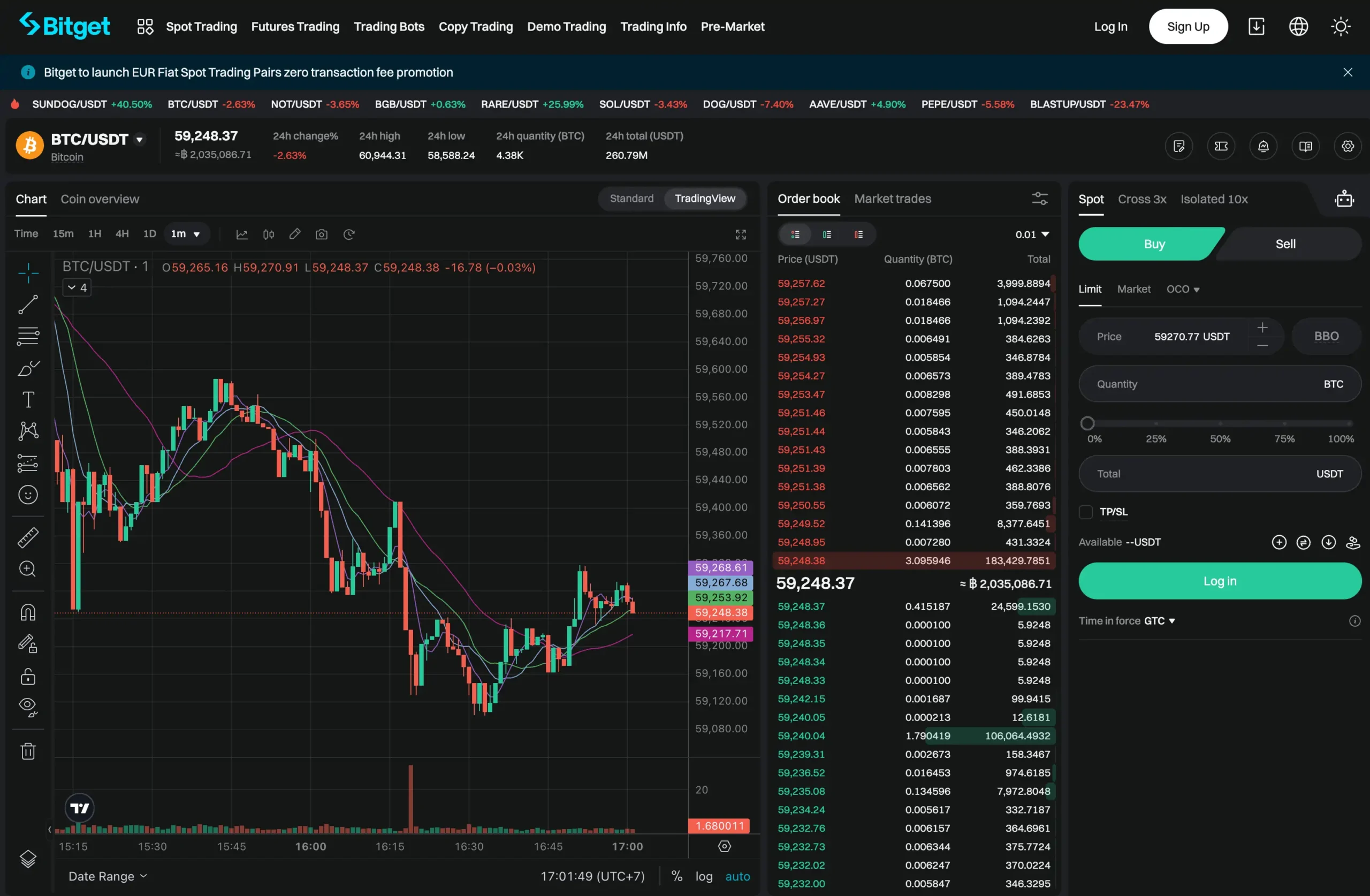Open the ruler measure tool

[28, 537]
